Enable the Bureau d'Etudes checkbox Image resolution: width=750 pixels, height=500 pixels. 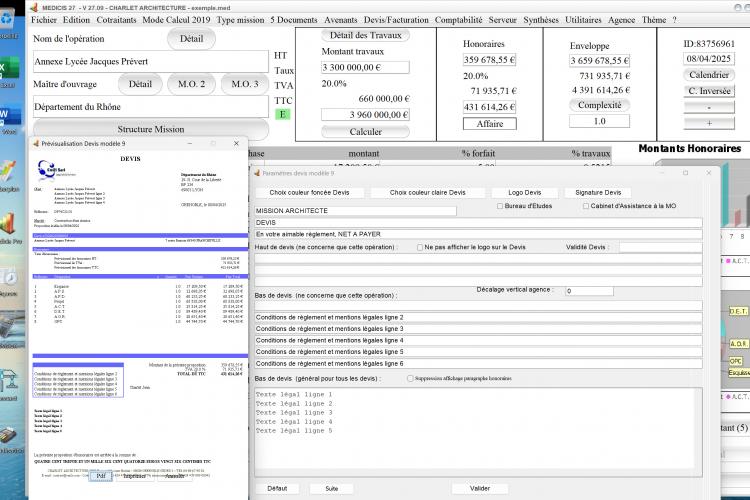500,206
